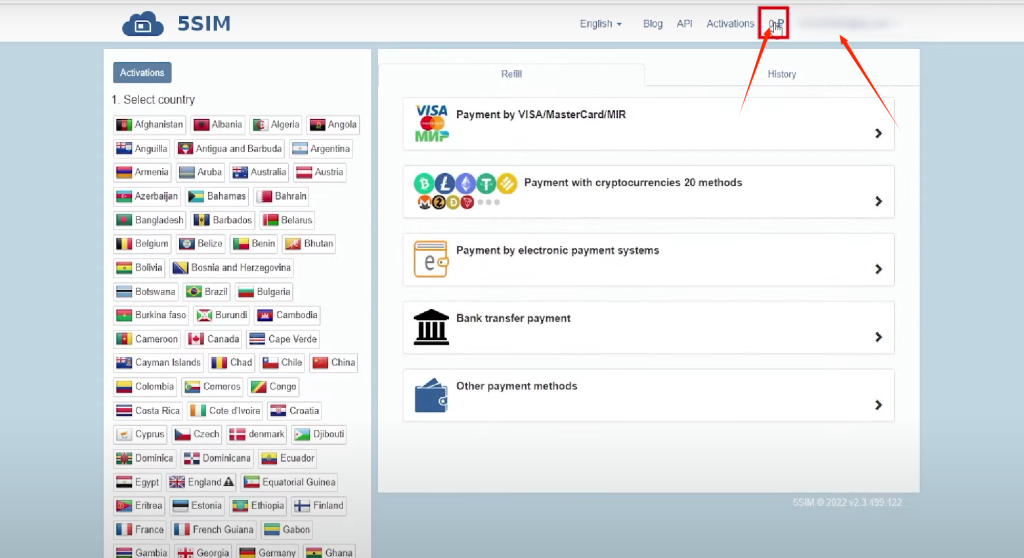Click the Egypt flag icon

(x=123, y=482)
